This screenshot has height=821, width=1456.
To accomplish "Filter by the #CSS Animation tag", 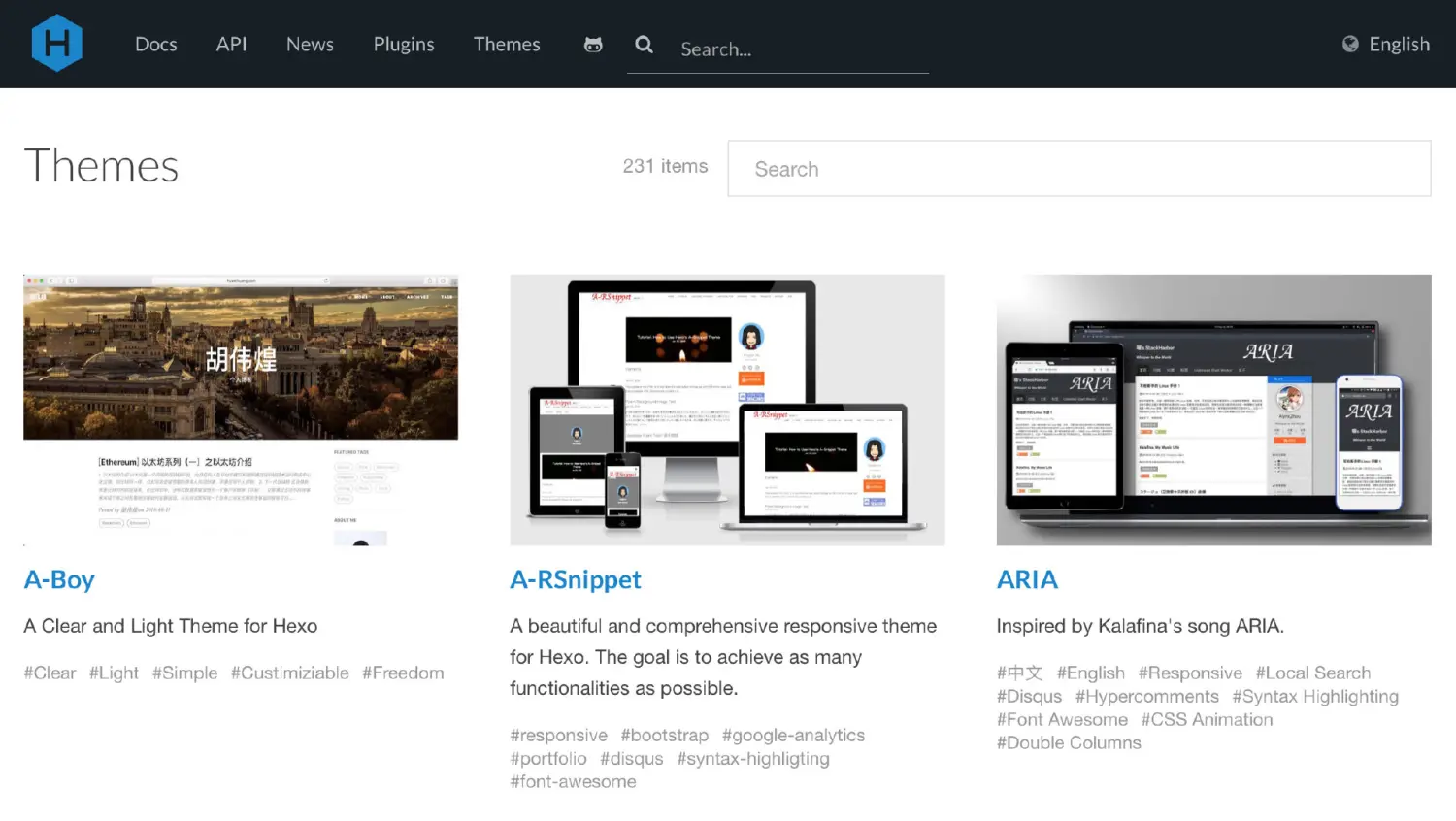I will tap(1207, 719).
